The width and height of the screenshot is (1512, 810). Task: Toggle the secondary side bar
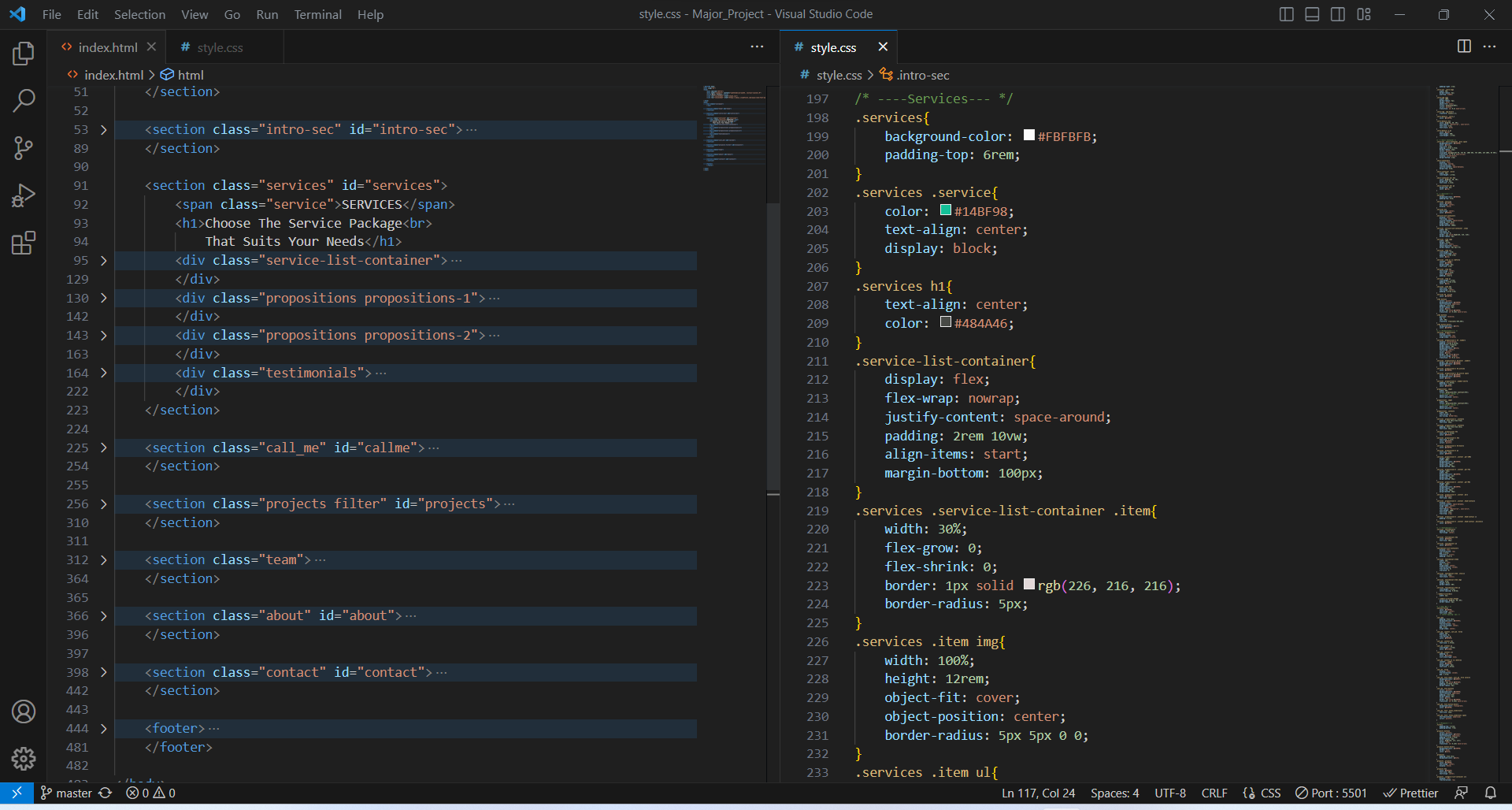1338,13
